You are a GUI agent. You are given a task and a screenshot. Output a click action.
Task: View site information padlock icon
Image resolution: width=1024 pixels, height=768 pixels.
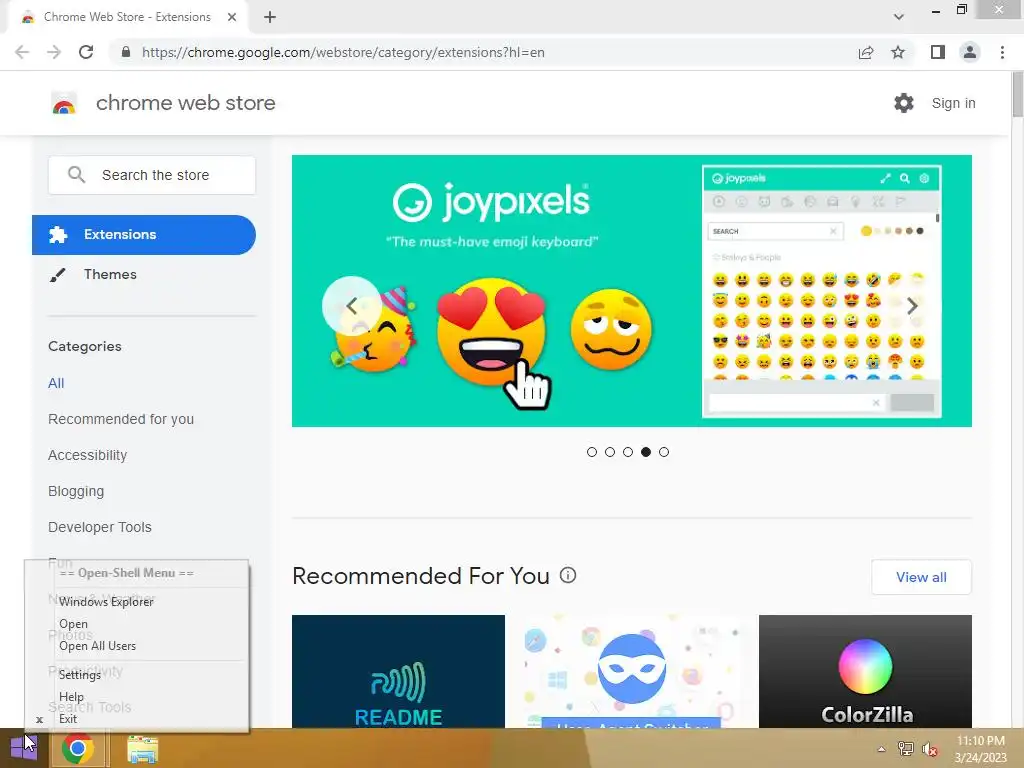pos(126,52)
